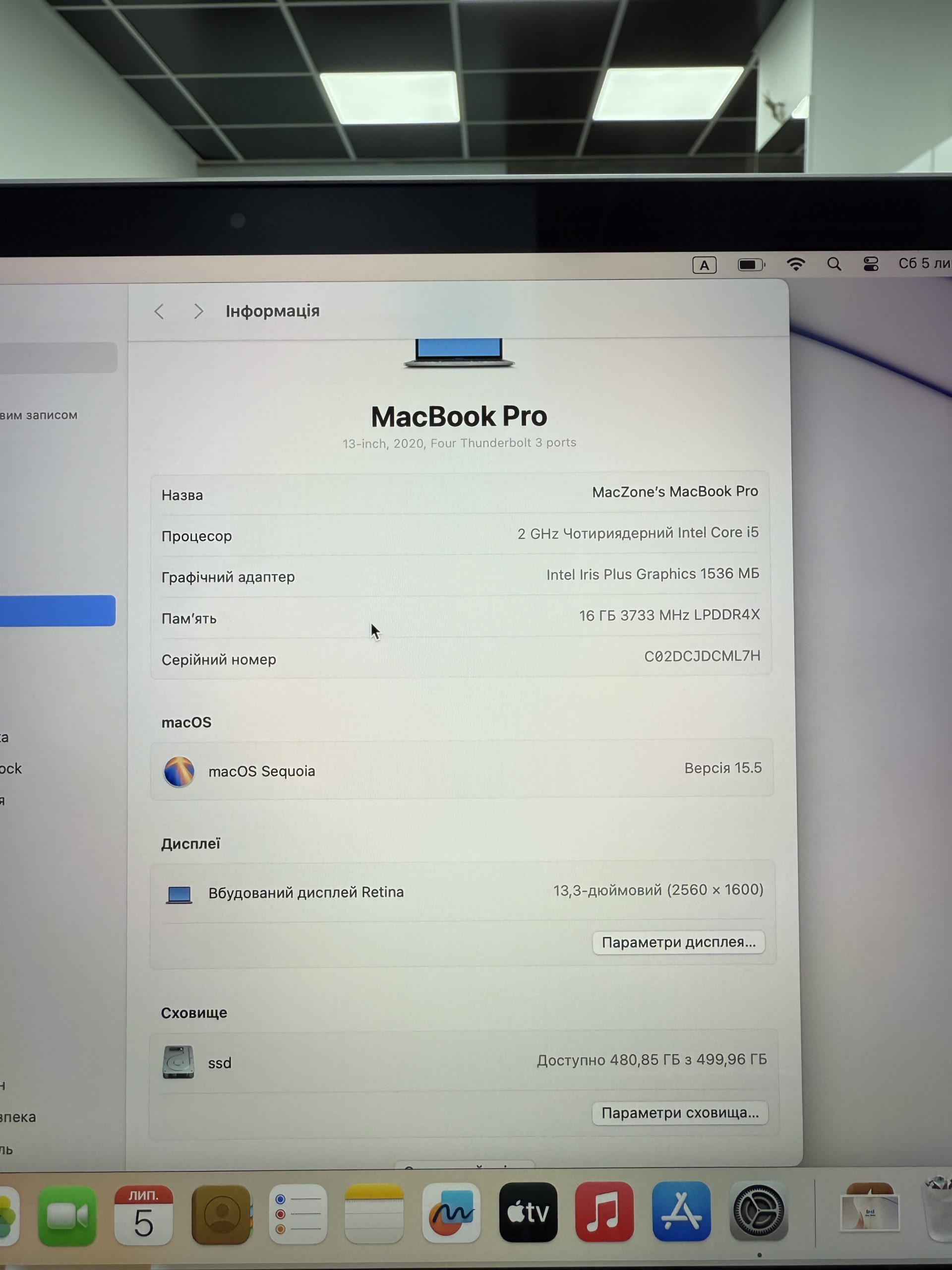952x1270 pixels.
Task: Open Music from the Dock
Action: point(604,1211)
